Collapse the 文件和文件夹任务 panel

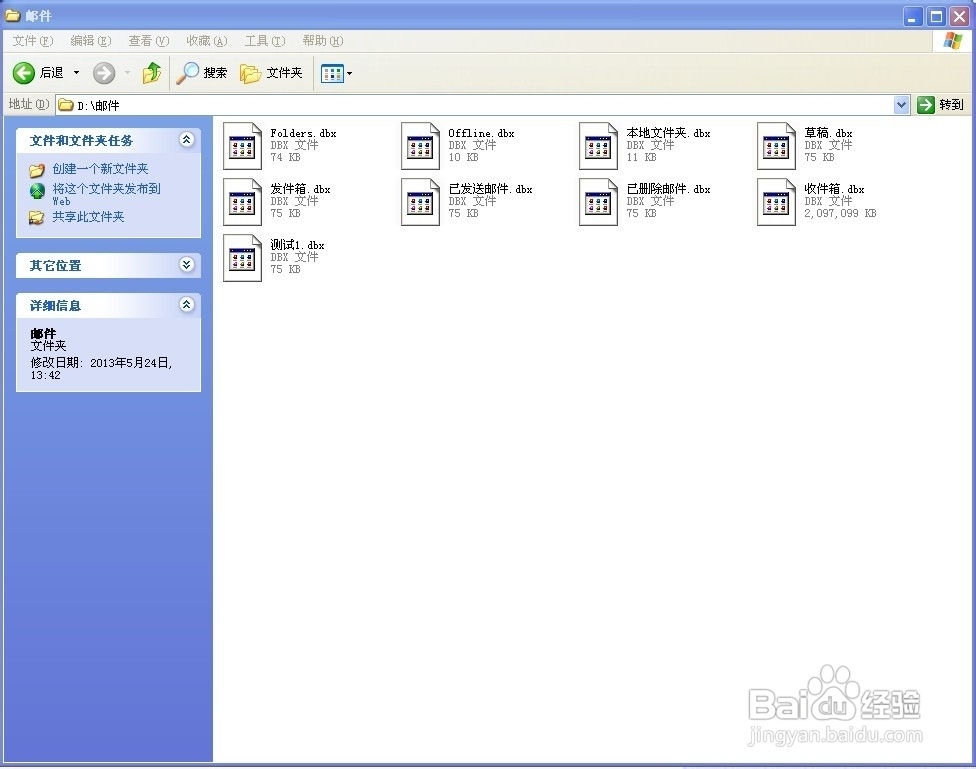coord(187,140)
